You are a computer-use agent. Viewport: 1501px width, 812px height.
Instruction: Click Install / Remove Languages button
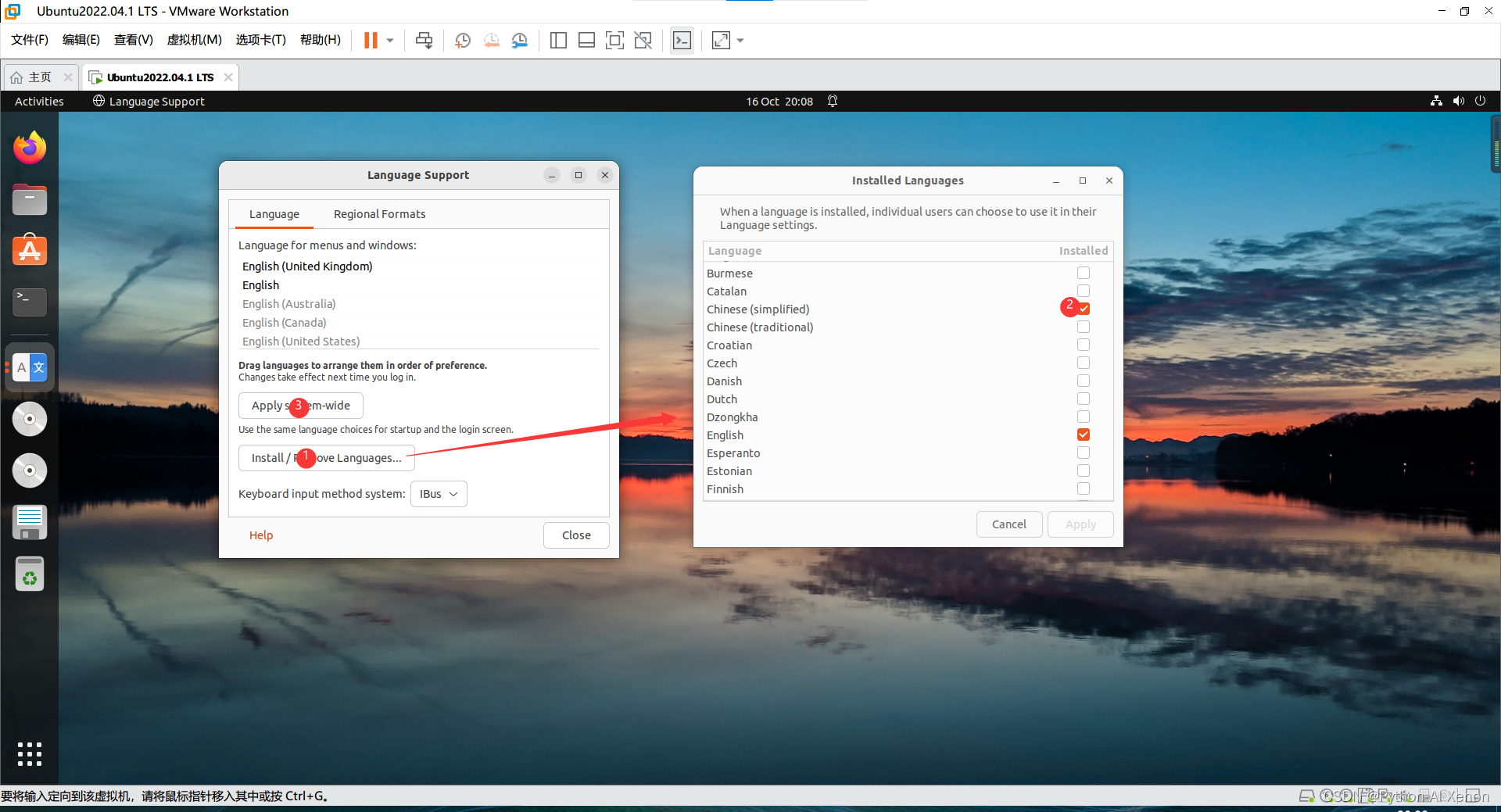pyautogui.click(x=327, y=458)
